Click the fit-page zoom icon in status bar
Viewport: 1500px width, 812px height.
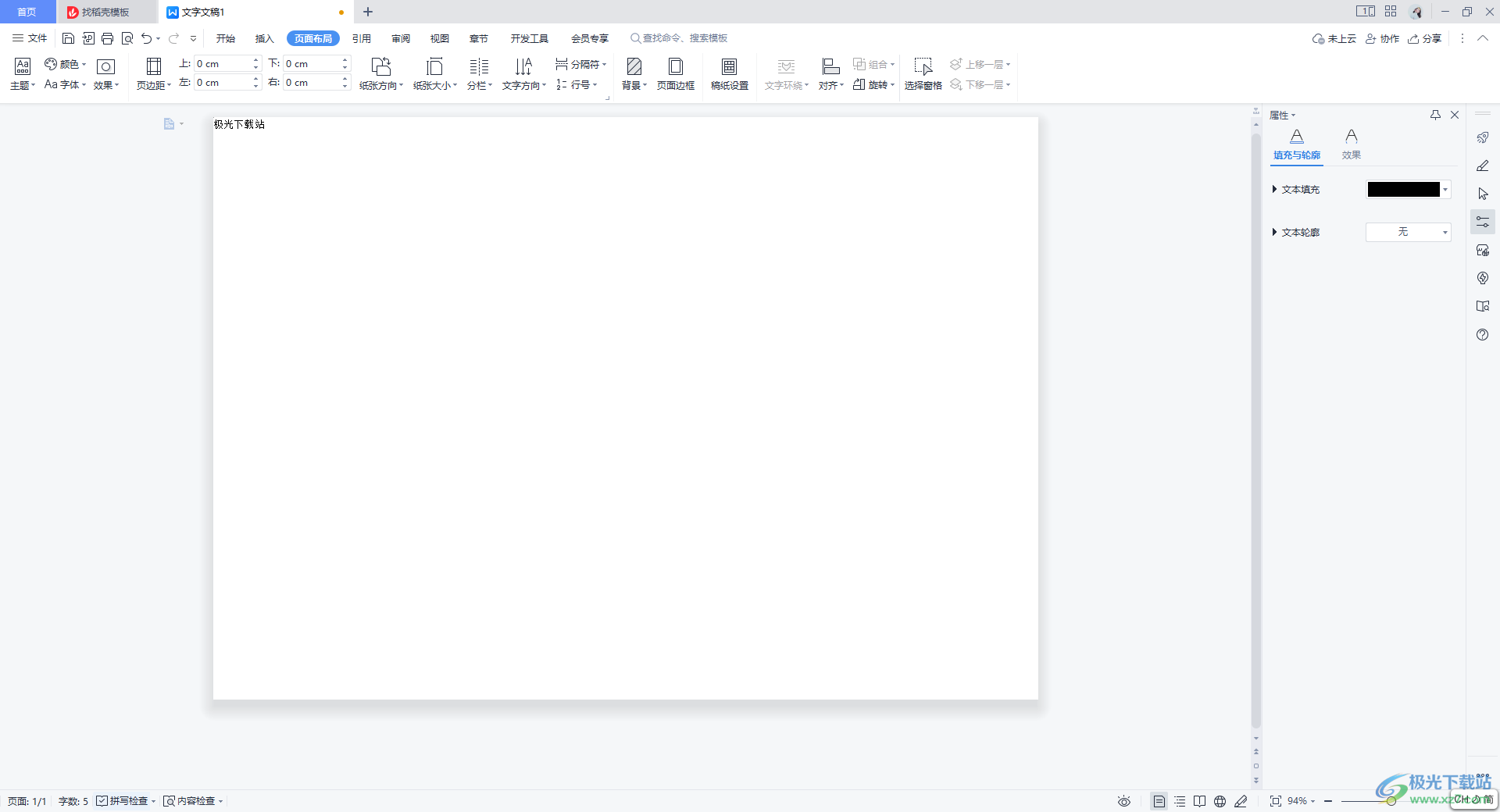[1276, 801]
